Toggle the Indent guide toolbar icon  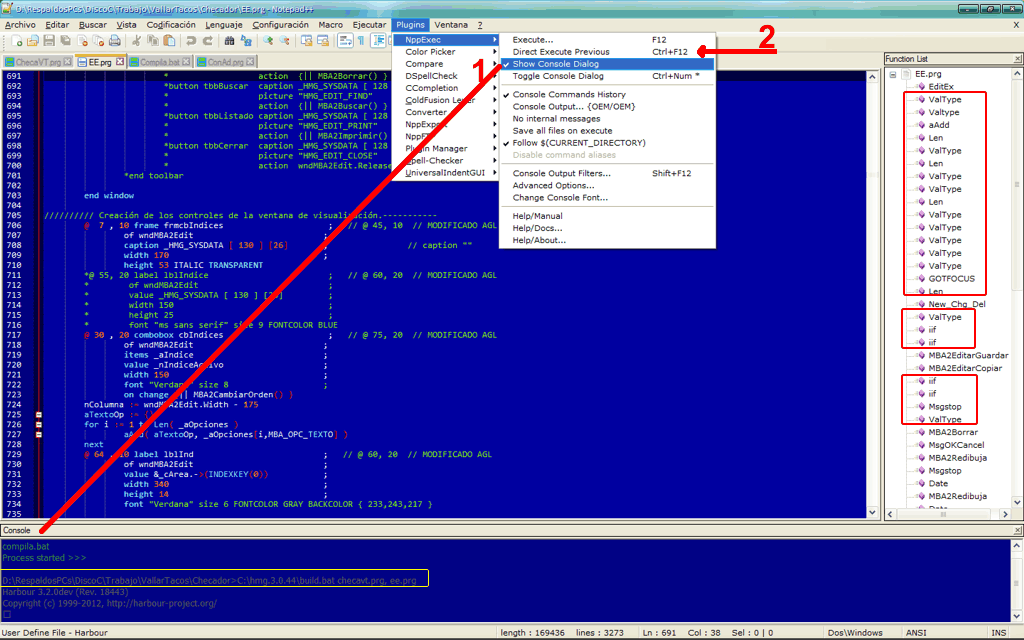(x=378, y=41)
